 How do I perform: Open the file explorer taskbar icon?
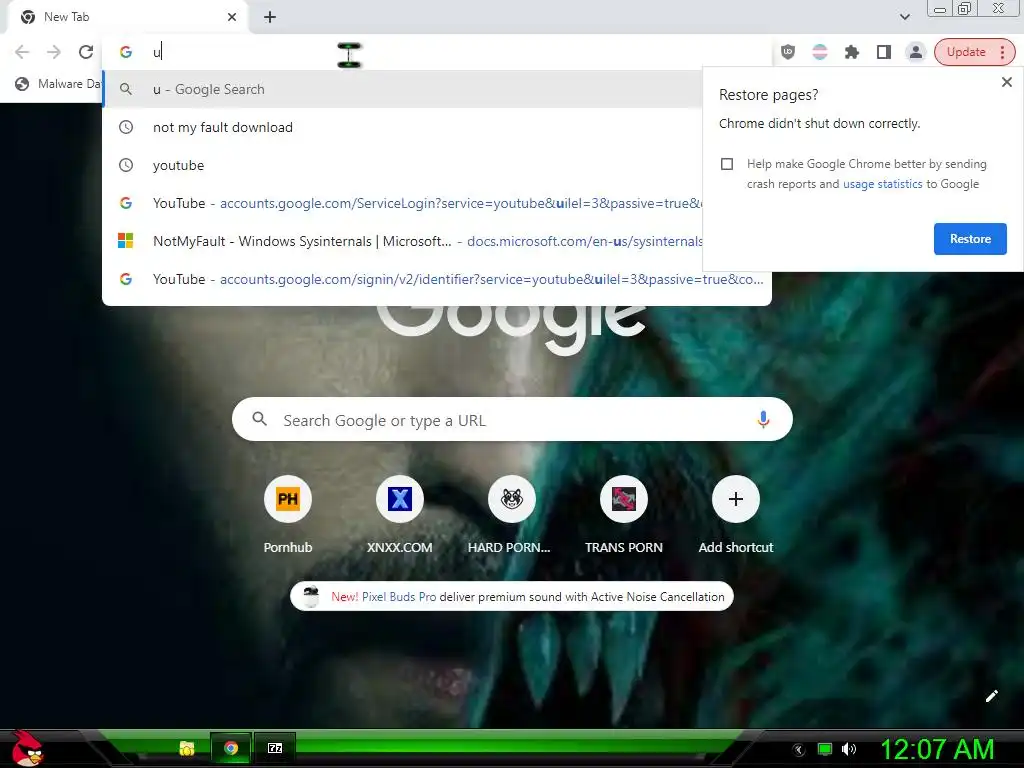(187, 748)
